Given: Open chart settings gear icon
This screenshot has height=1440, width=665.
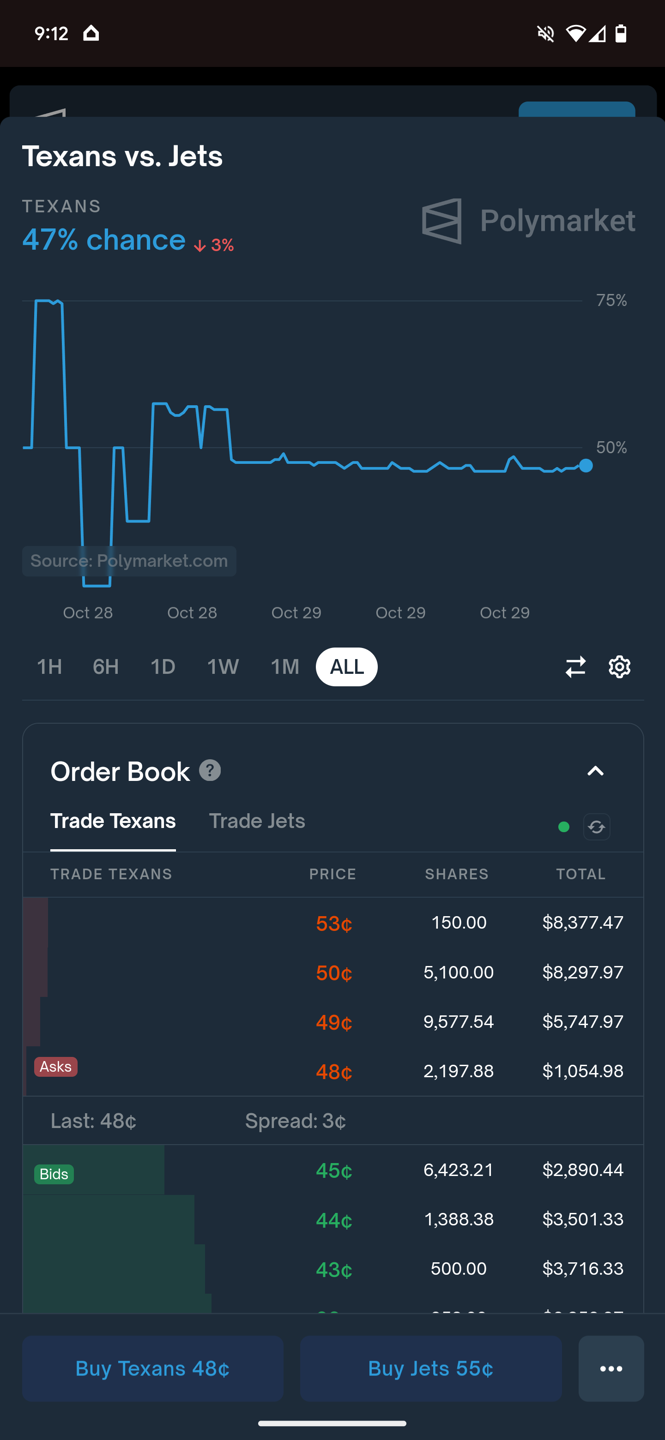Looking at the screenshot, I should point(620,667).
